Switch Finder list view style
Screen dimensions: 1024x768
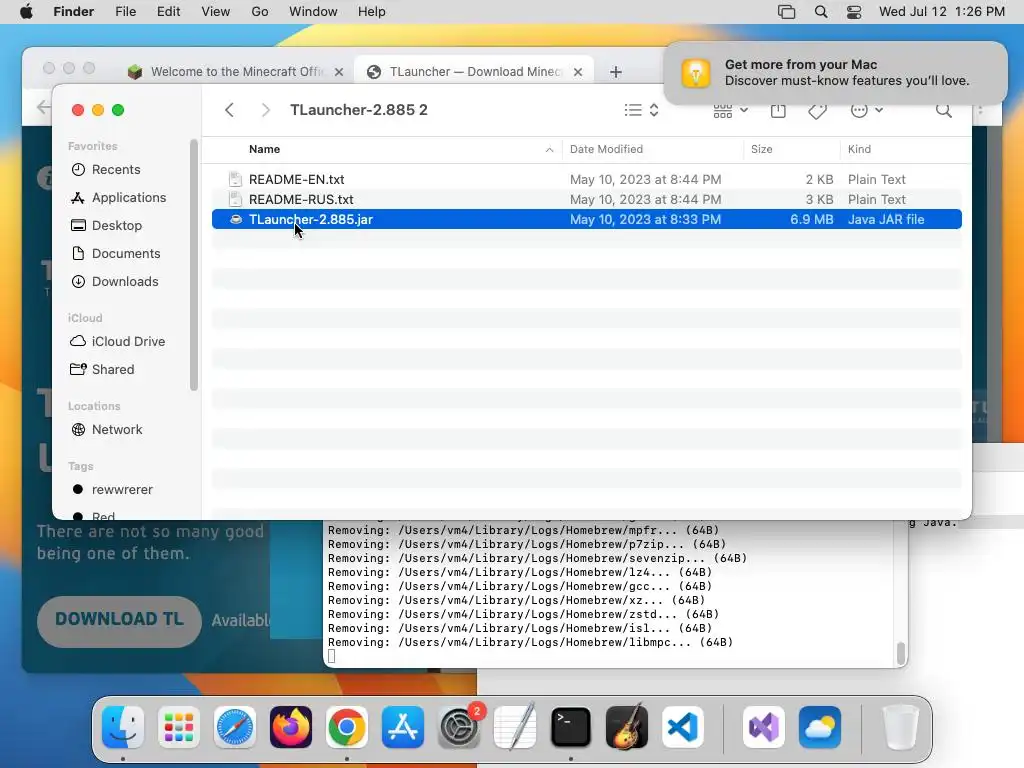641,110
